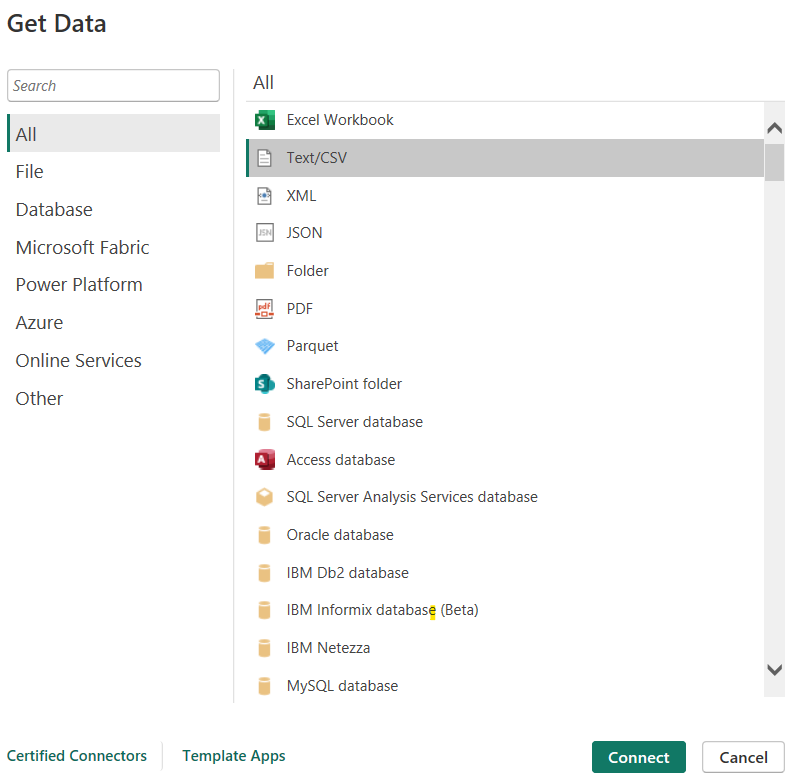
Task: Click the JSON file icon
Action: pos(265,233)
